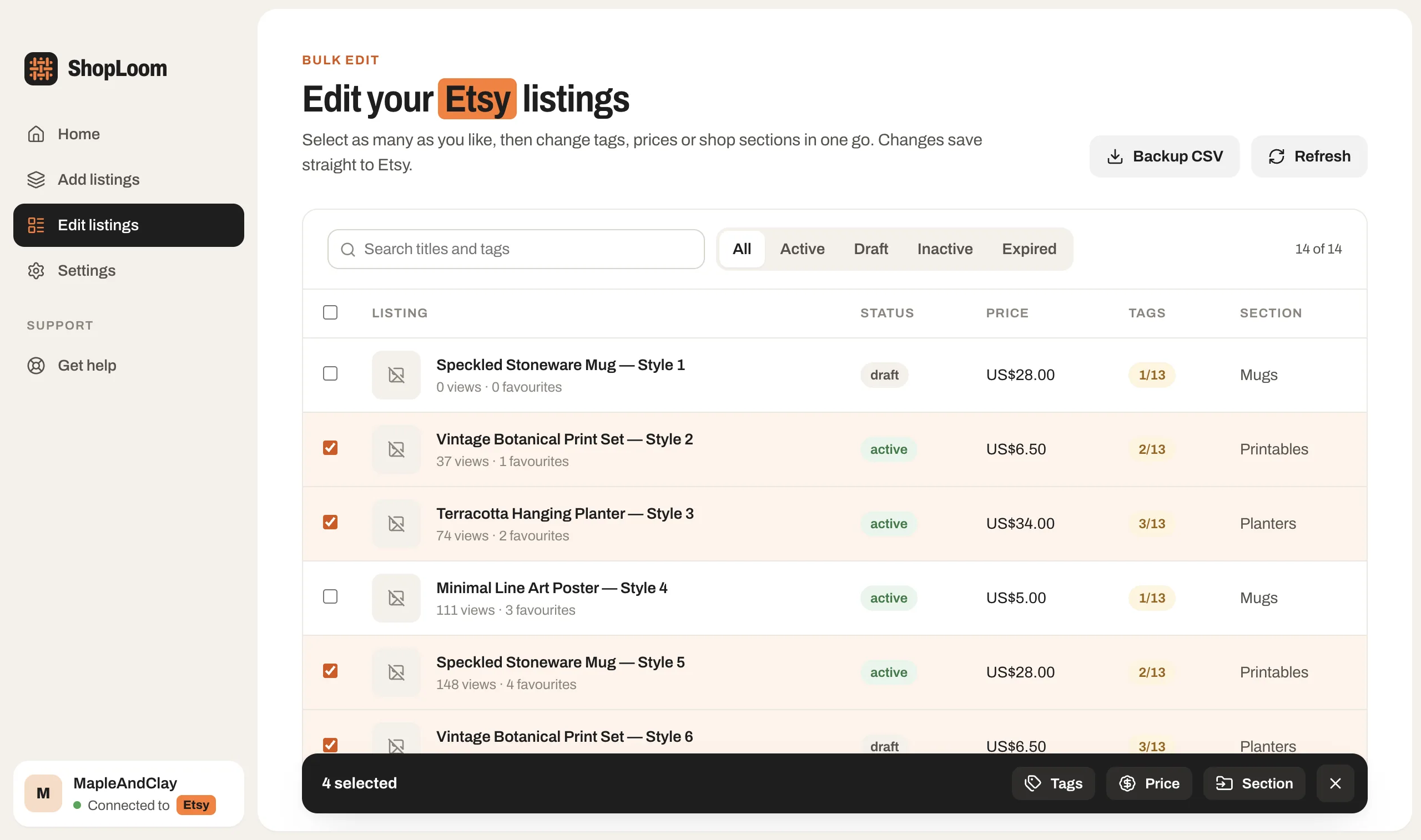
Task: Open the Get help support link
Action: click(129, 366)
